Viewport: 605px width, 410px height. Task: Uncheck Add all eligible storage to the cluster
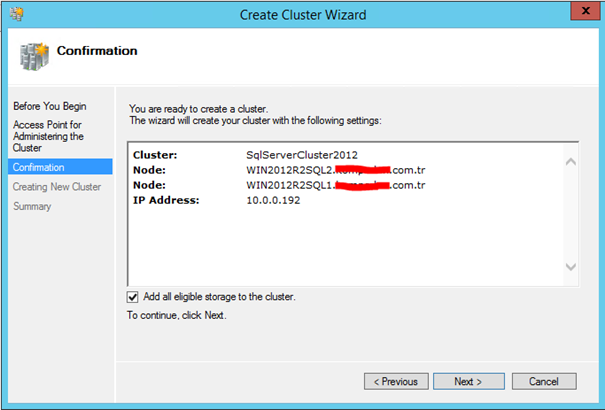(x=132, y=297)
